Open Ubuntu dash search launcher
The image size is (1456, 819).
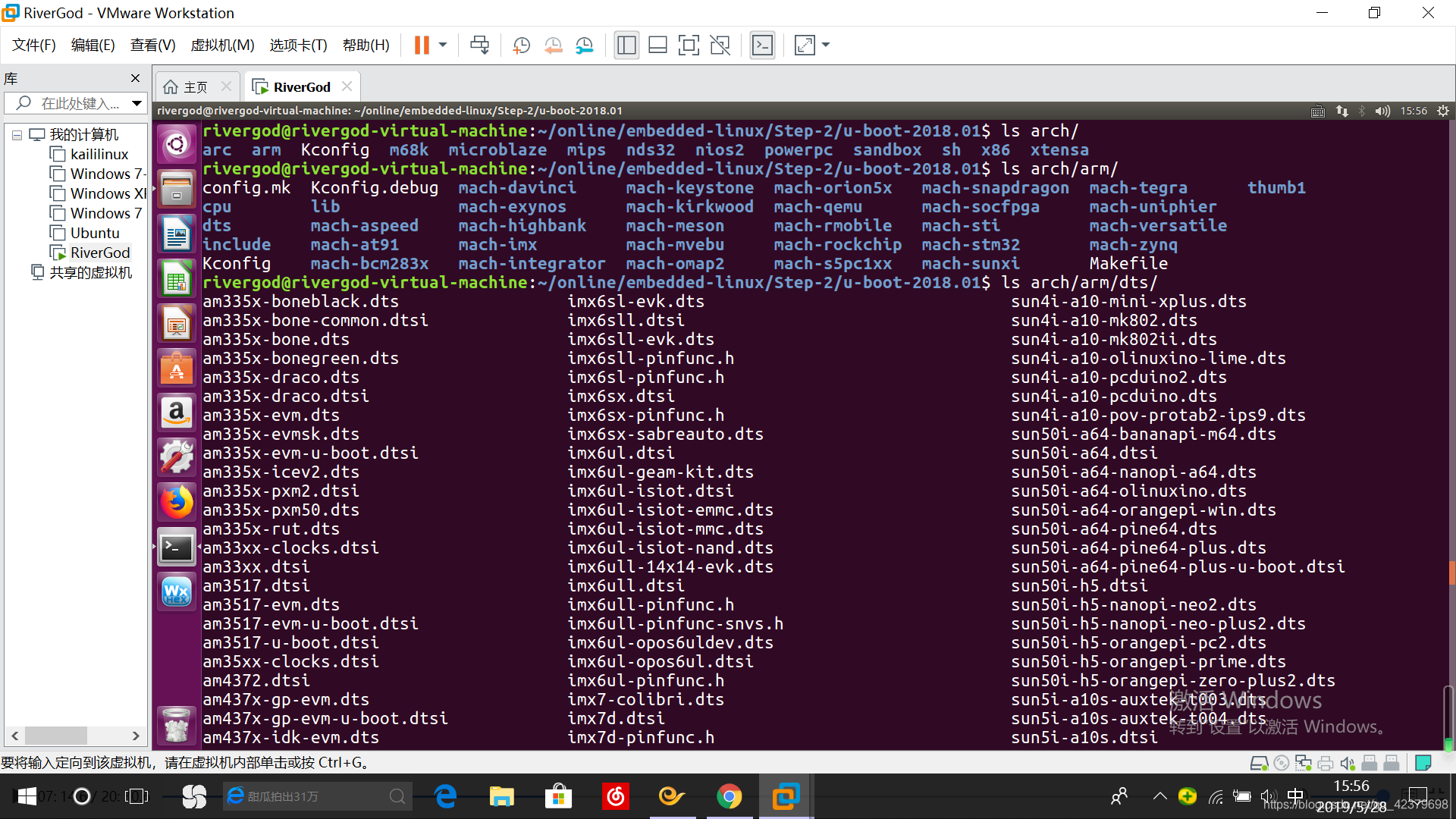click(177, 144)
